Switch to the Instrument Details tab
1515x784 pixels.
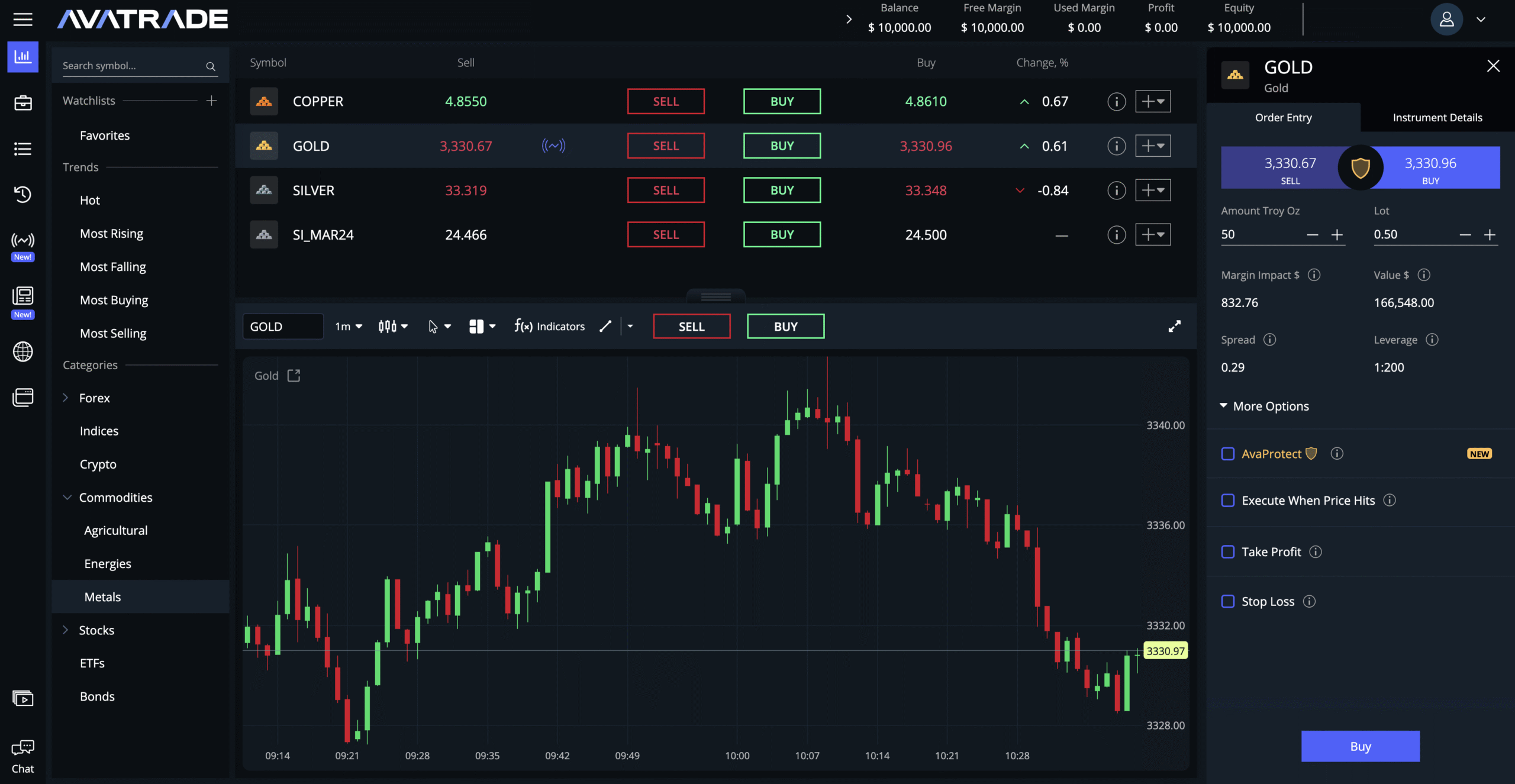1437,118
